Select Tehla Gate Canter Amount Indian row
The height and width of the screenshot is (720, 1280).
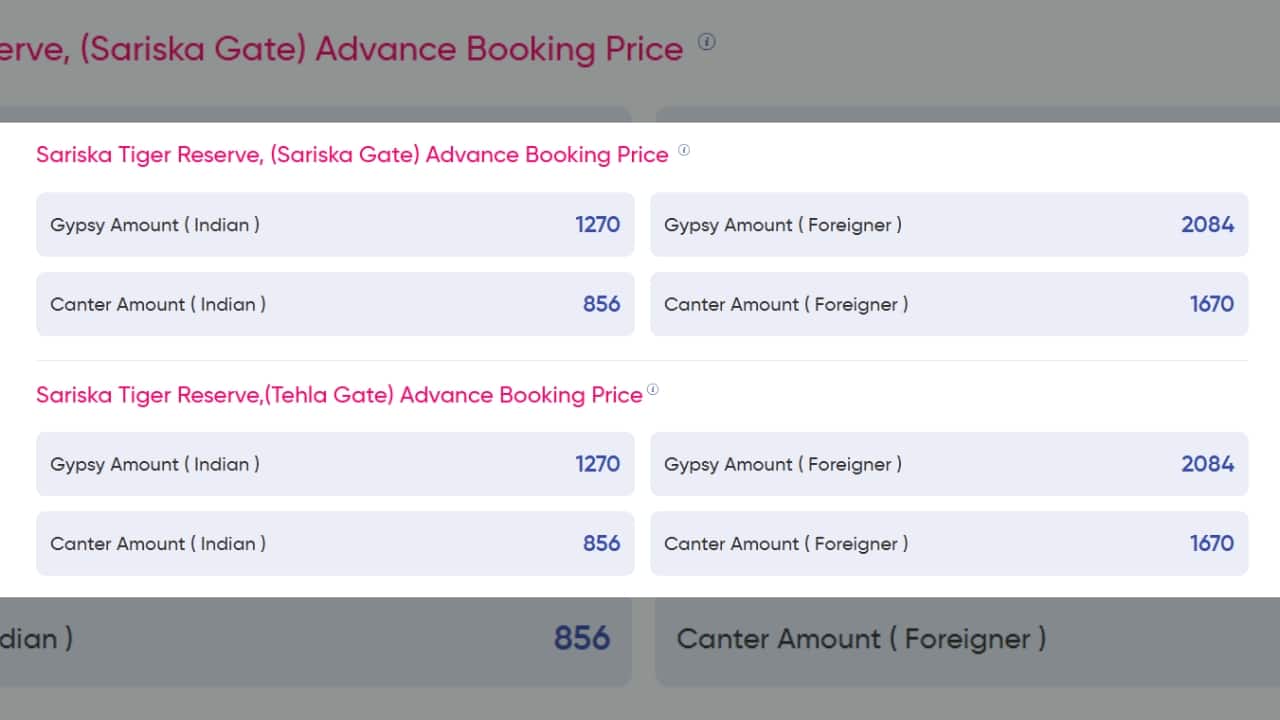335,543
